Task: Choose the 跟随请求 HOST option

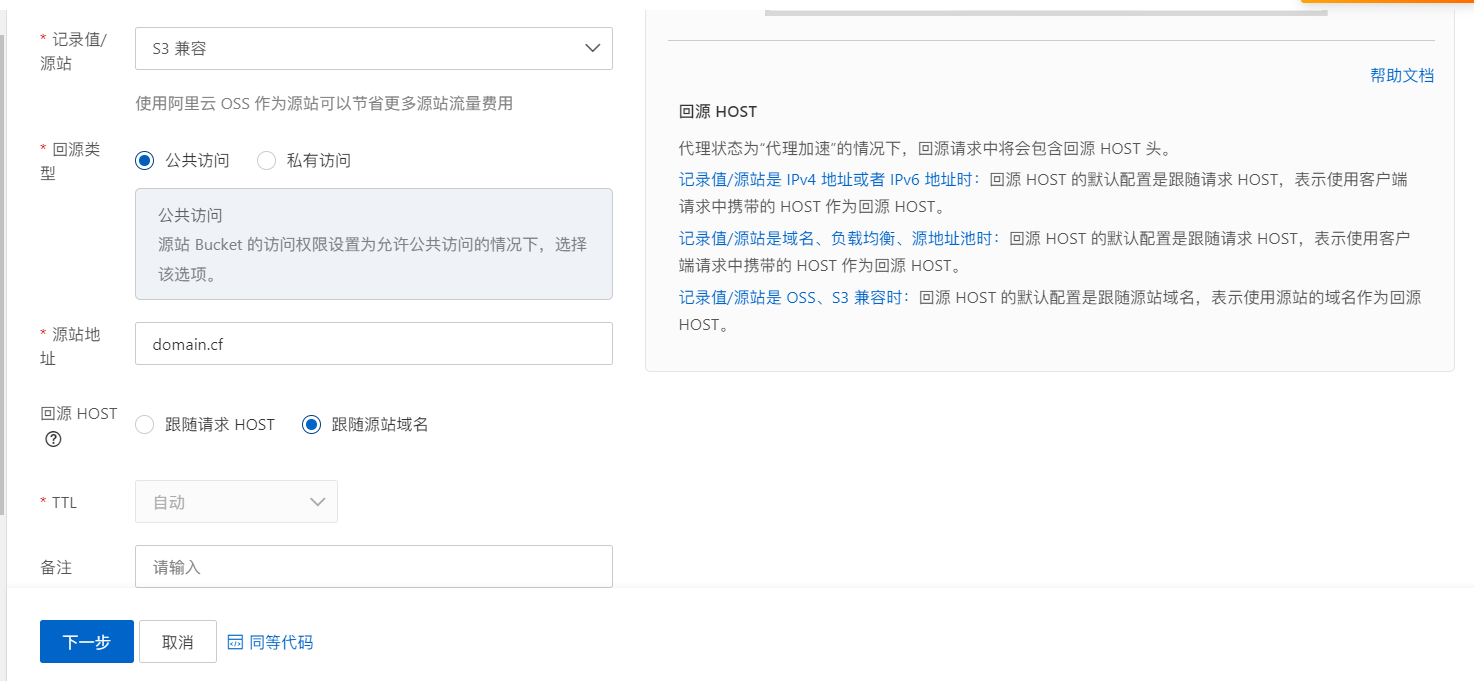Action: tap(145, 424)
